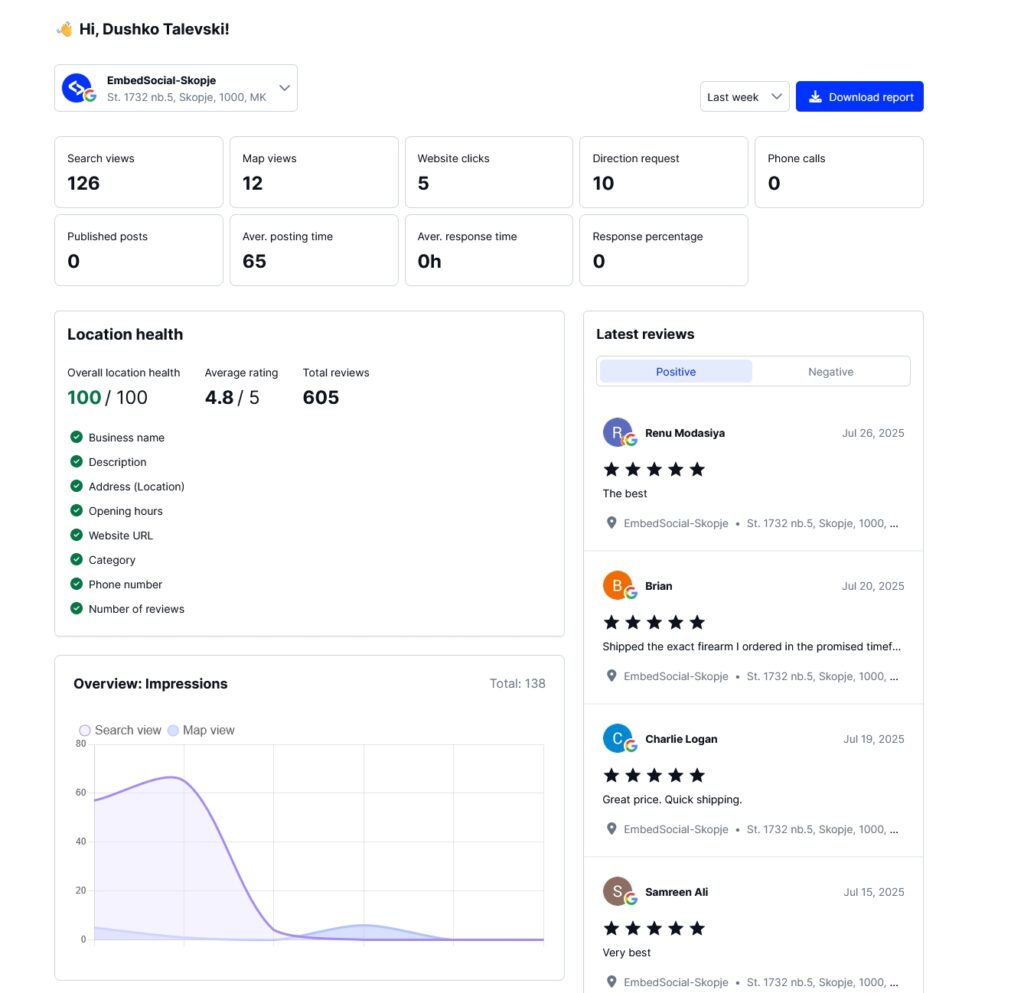Click reviewer name Brian
This screenshot has height=993, width=1024.
click(658, 586)
